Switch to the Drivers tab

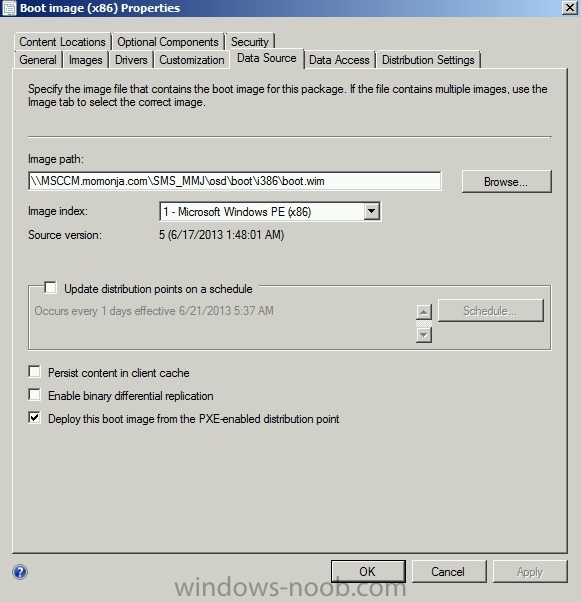coord(131,60)
